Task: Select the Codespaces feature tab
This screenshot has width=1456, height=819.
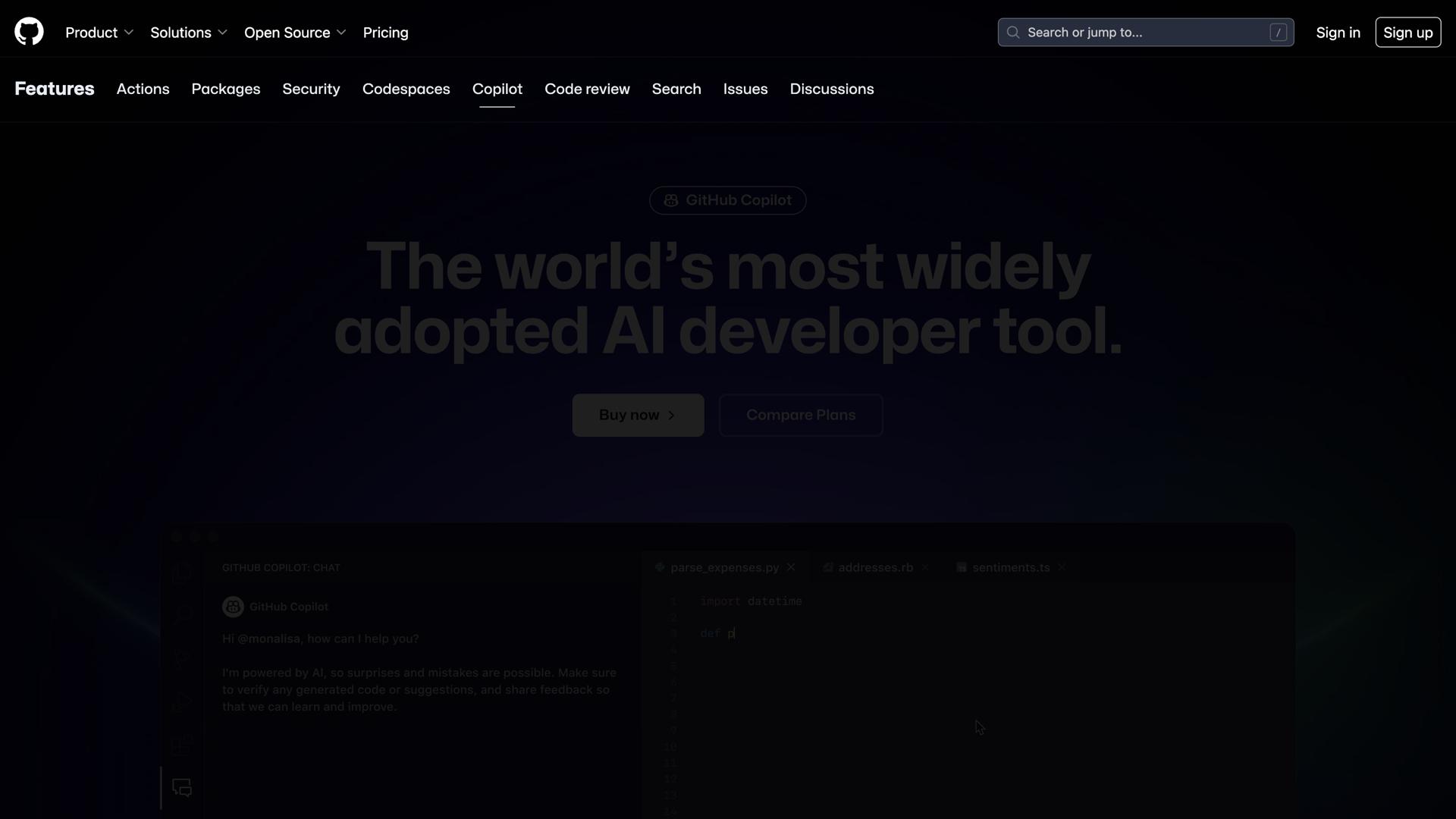Action: click(x=406, y=89)
